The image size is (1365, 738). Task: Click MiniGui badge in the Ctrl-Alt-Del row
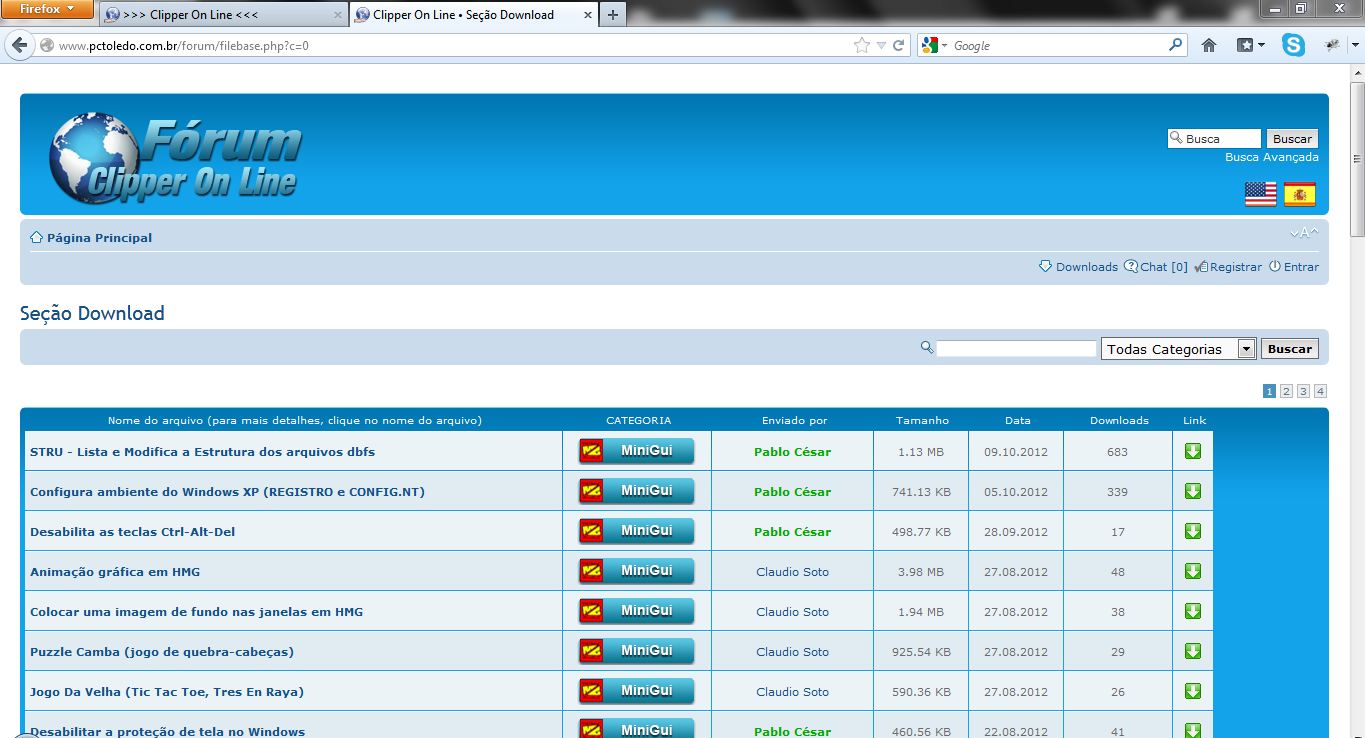pos(637,531)
